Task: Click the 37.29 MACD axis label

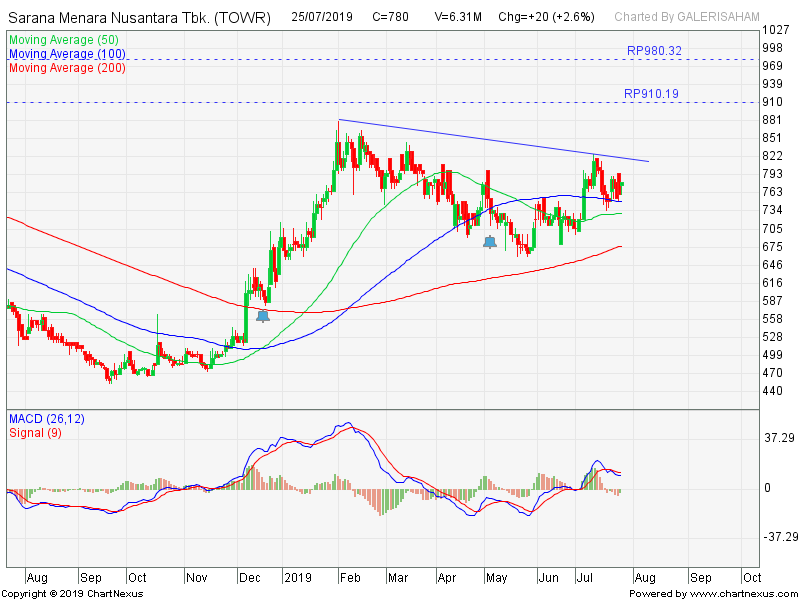Action: 779,438
